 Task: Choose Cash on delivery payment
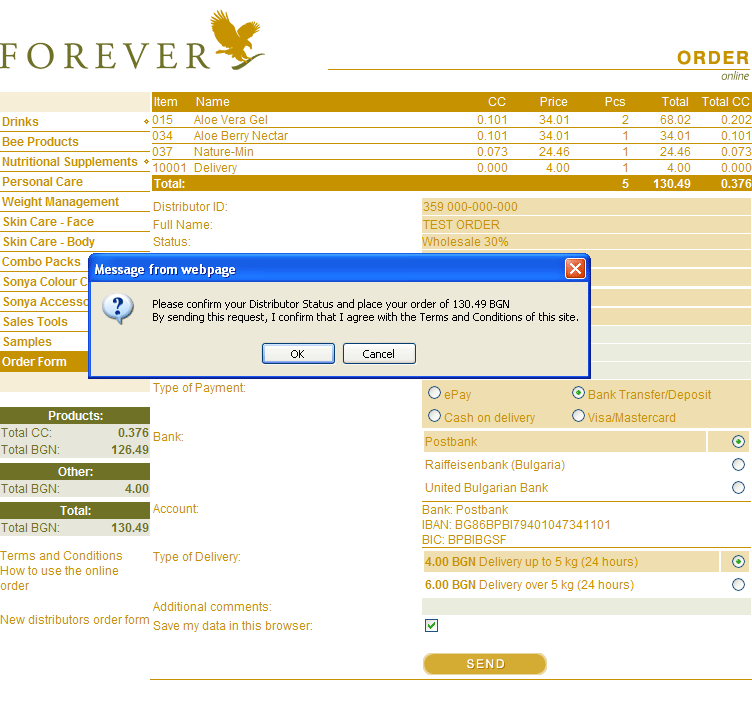point(435,416)
